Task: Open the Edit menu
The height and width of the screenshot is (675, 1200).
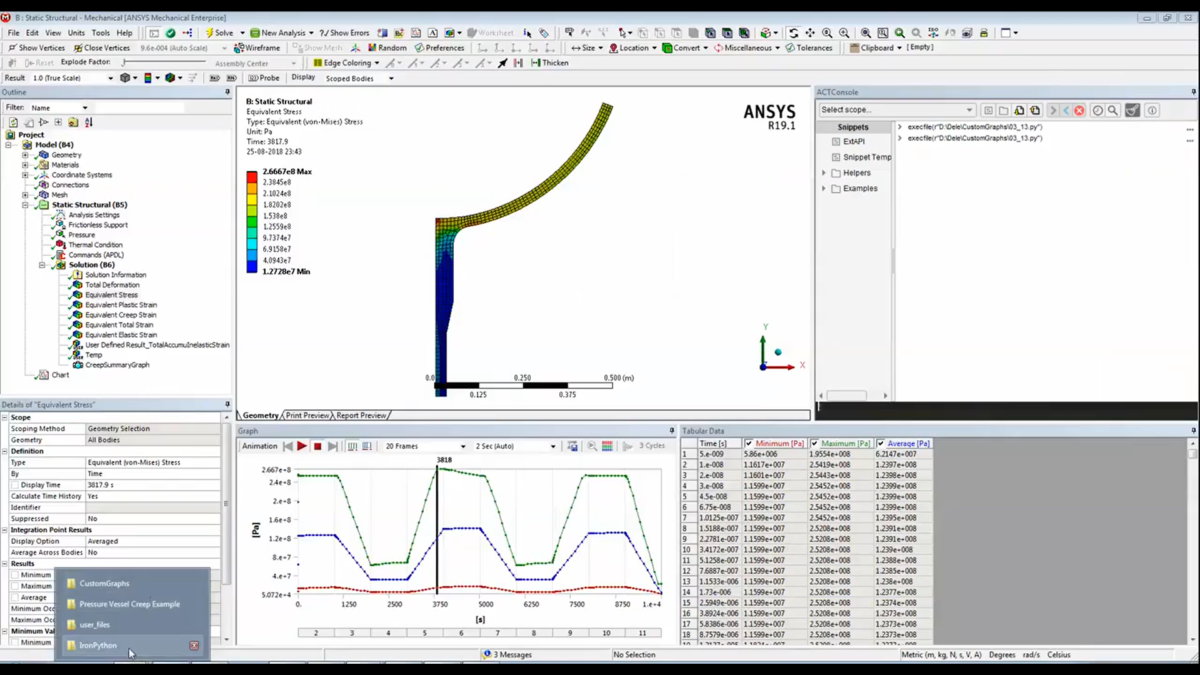Action: 32,33
